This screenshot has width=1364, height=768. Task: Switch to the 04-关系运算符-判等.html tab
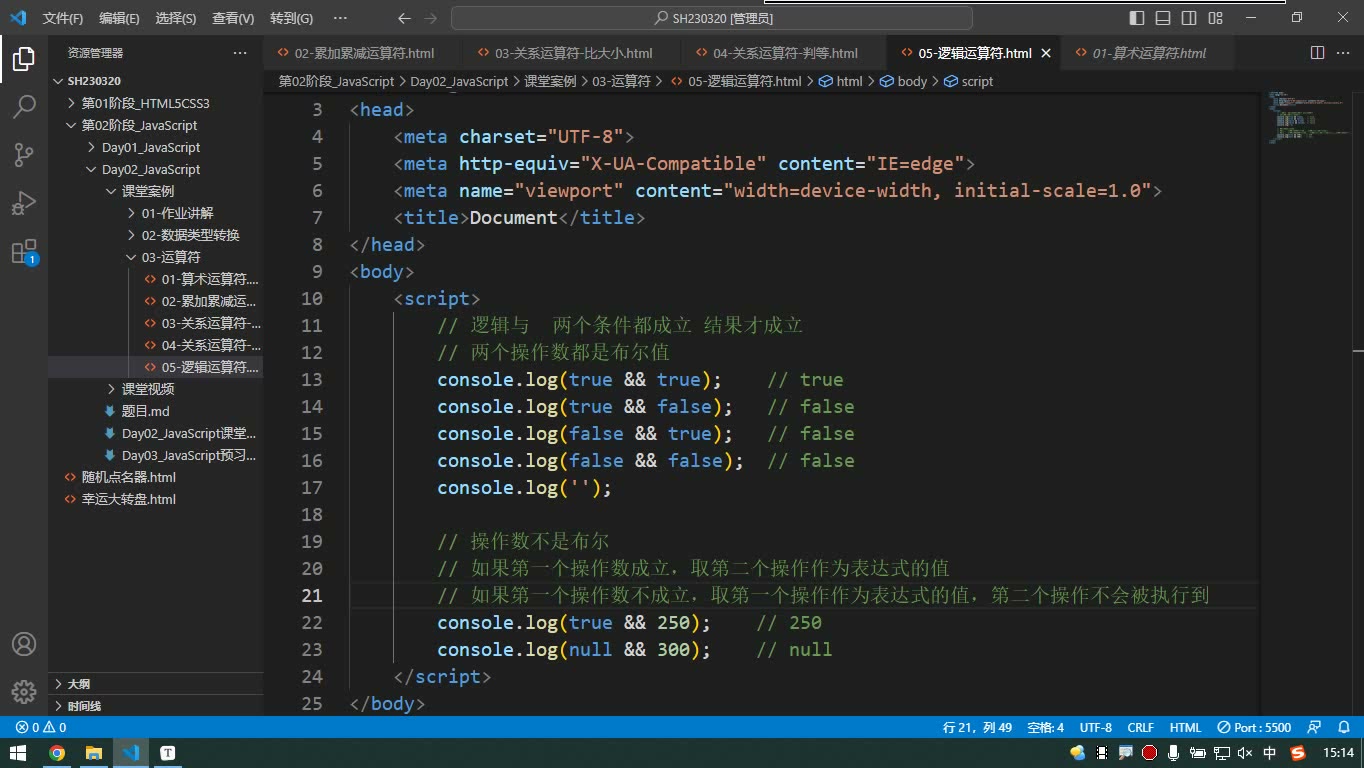(785, 53)
